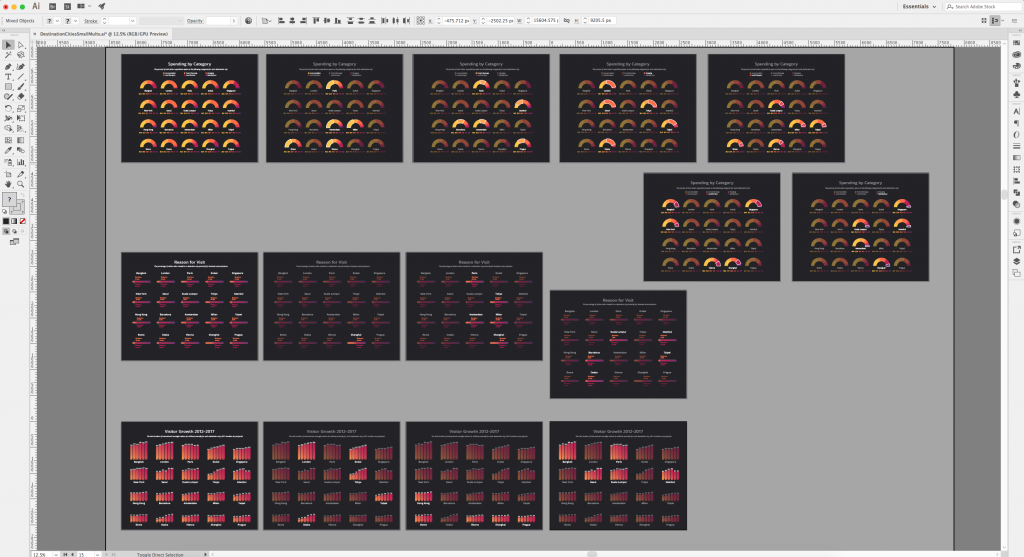Open Recolor Artwork color wheel icon
The height and width of the screenshot is (557, 1024).
[x=248, y=21]
